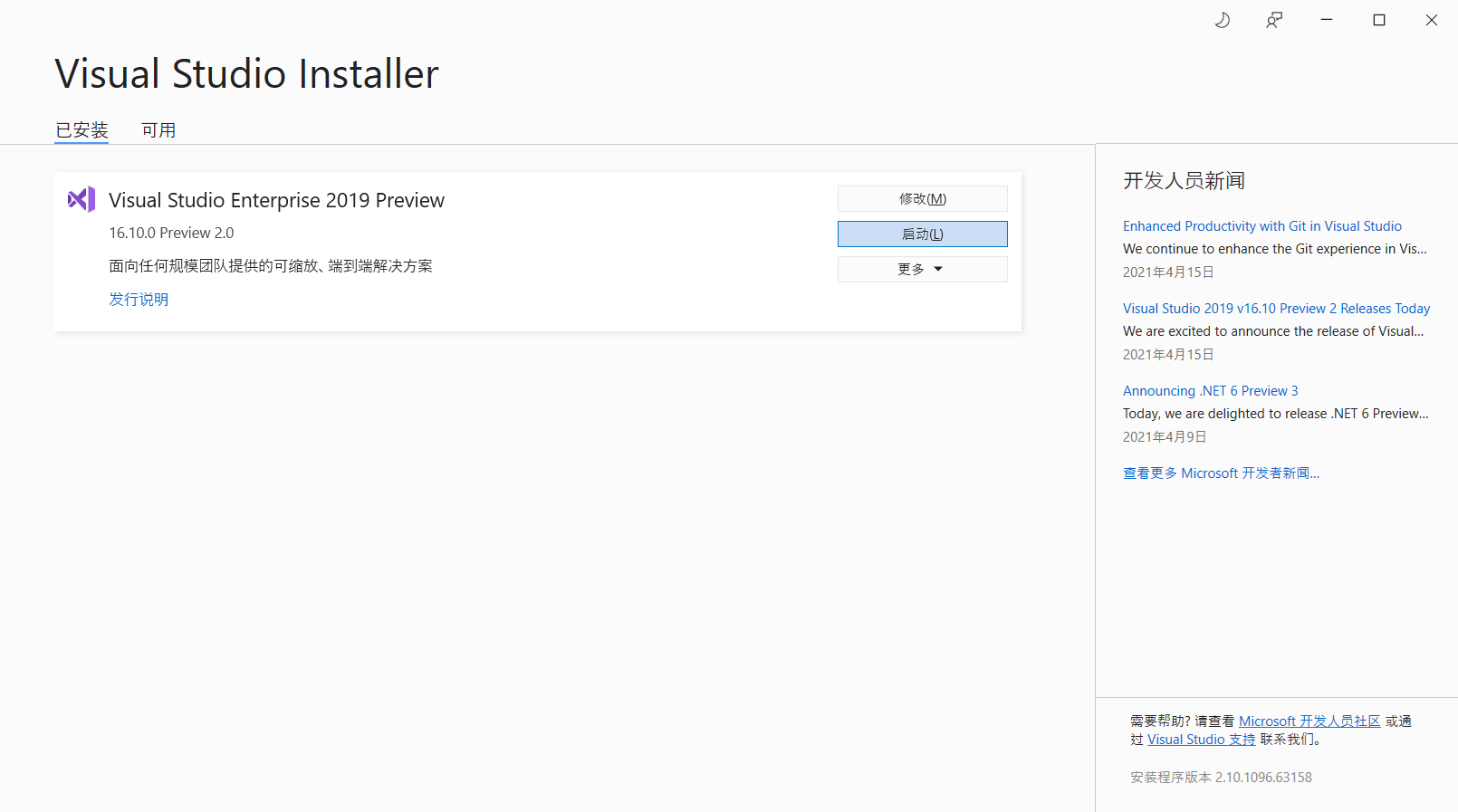Click the 2021年4月9日 date text
1458x812 pixels.
click(x=1165, y=437)
